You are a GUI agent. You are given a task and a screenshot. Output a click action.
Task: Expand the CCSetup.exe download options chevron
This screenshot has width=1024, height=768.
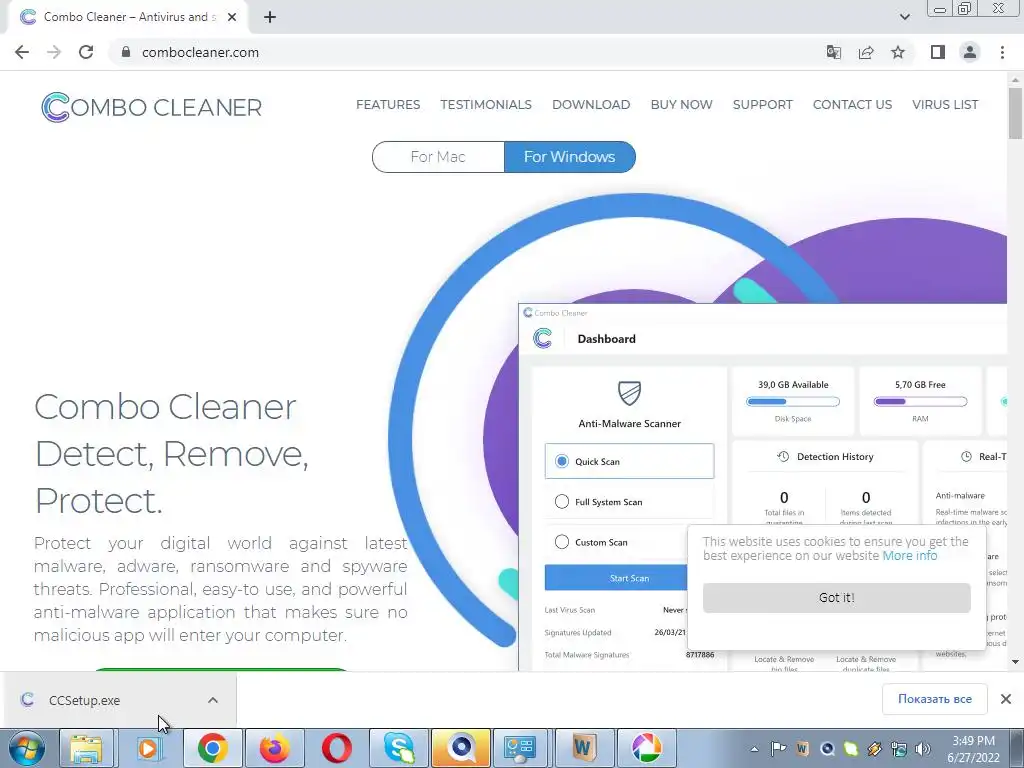(213, 700)
